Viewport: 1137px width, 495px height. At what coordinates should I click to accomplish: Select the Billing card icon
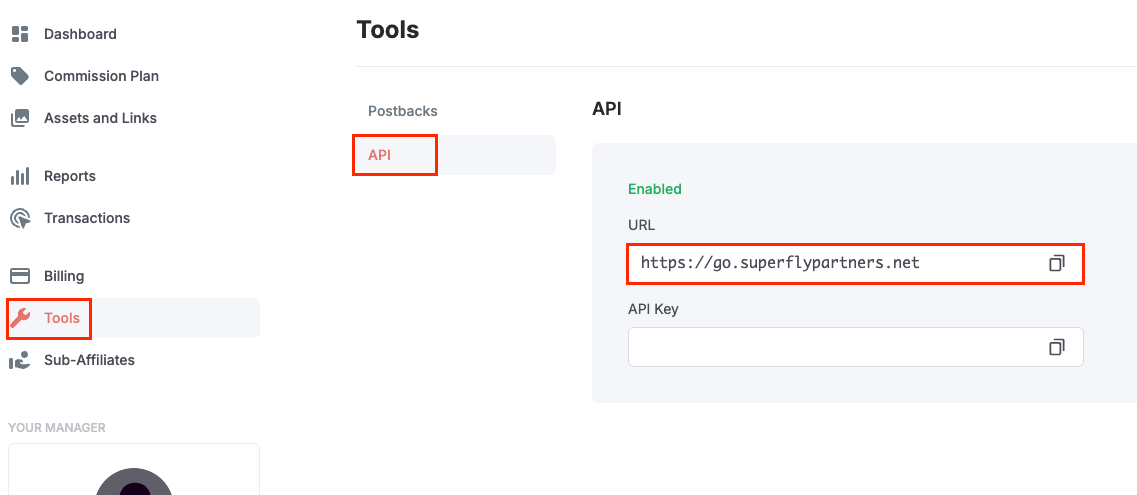[x=20, y=276]
